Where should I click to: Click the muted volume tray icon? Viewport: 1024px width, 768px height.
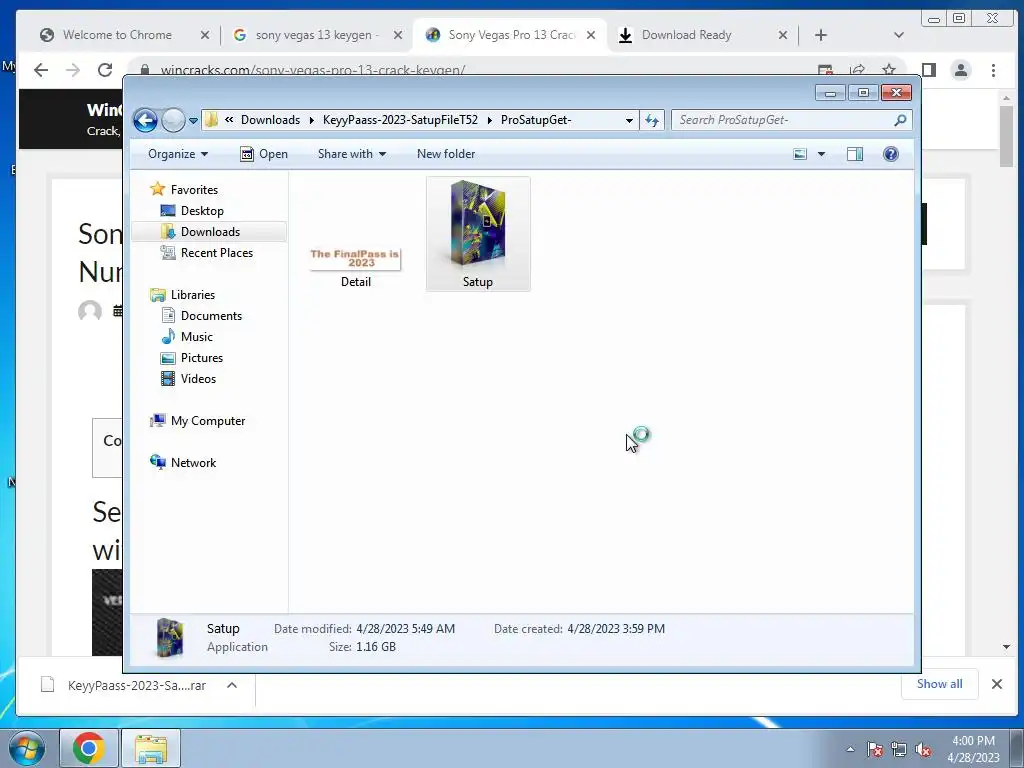(923, 749)
